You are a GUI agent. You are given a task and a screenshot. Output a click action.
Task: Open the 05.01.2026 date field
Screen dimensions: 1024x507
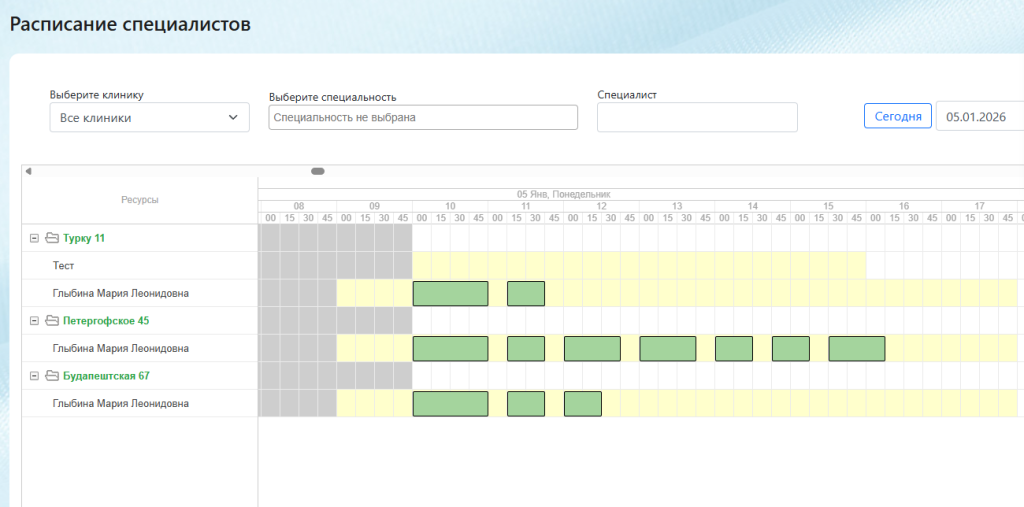(x=979, y=116)
